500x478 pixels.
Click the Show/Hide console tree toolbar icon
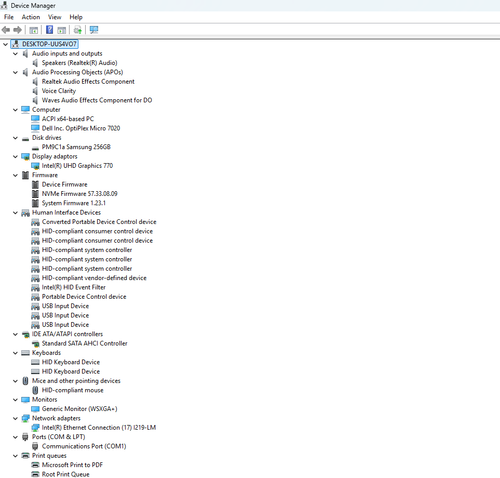click(x=33, y=30)
